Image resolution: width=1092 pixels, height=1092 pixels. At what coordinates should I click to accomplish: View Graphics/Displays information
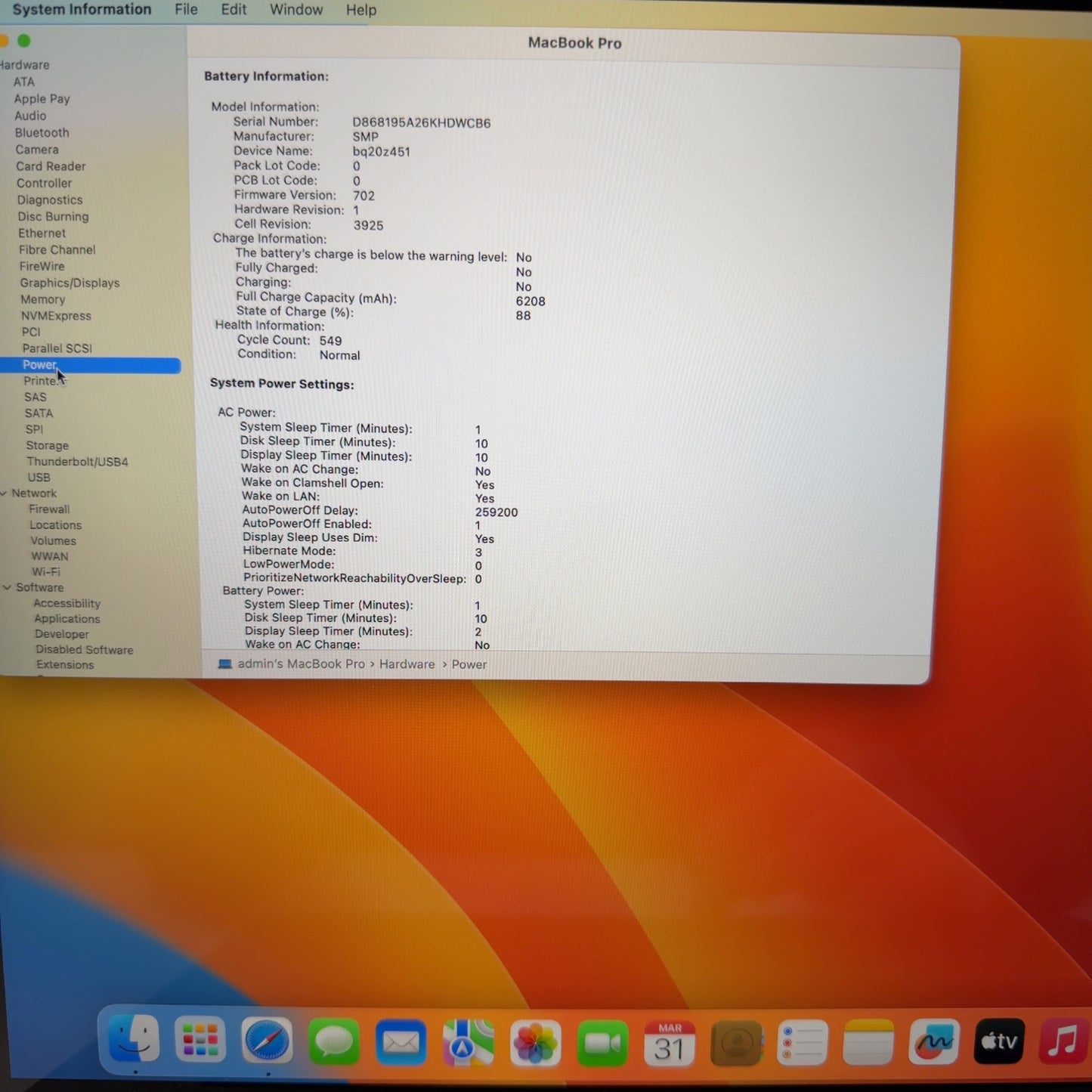click(70, 283)
